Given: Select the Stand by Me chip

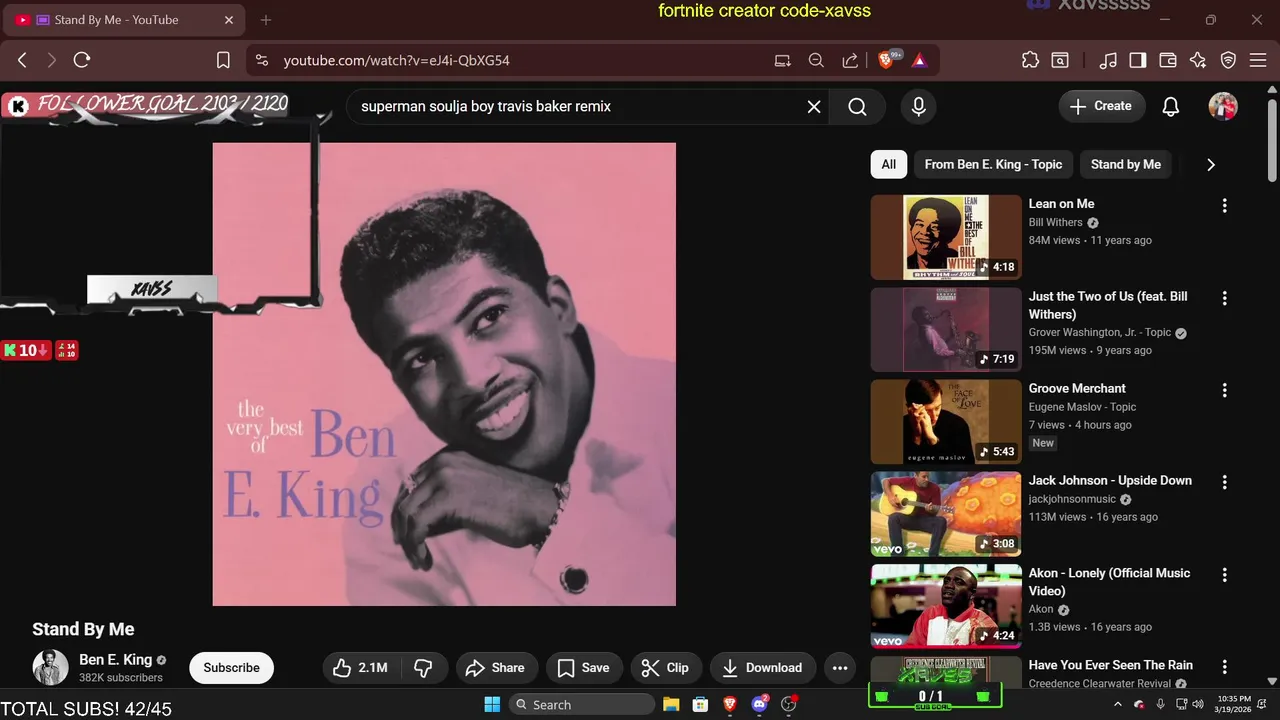Looking at the screenshot, I should pyautogui.click(x=1126, y=164).
